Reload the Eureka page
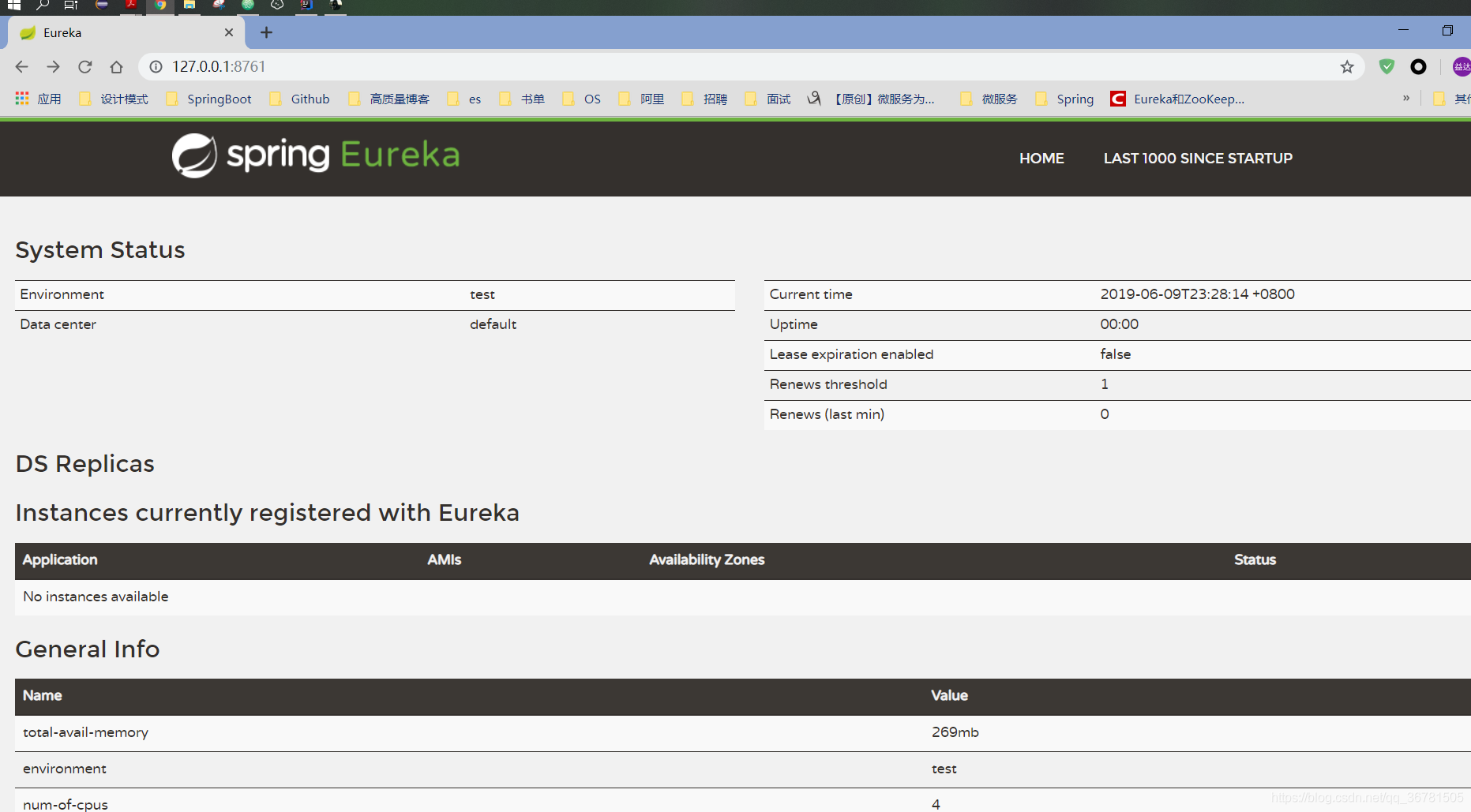The width and height of the screenshot is (1471, 812). [x=84, y=67]
